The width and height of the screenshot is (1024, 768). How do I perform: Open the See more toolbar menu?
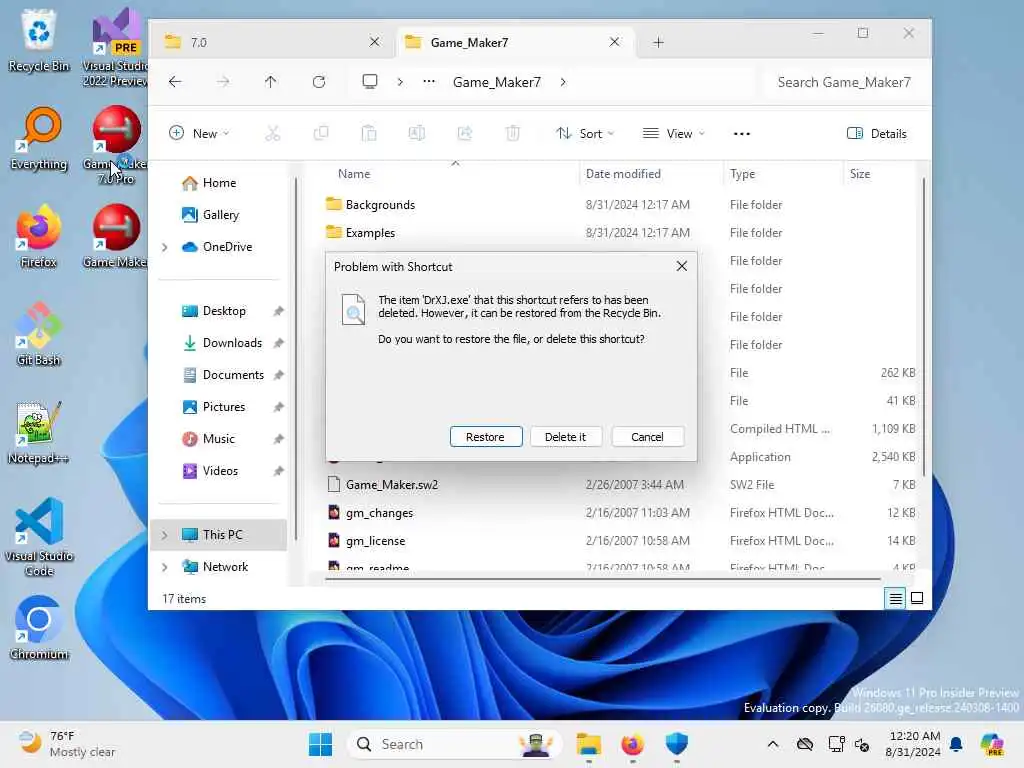(741, 134)
